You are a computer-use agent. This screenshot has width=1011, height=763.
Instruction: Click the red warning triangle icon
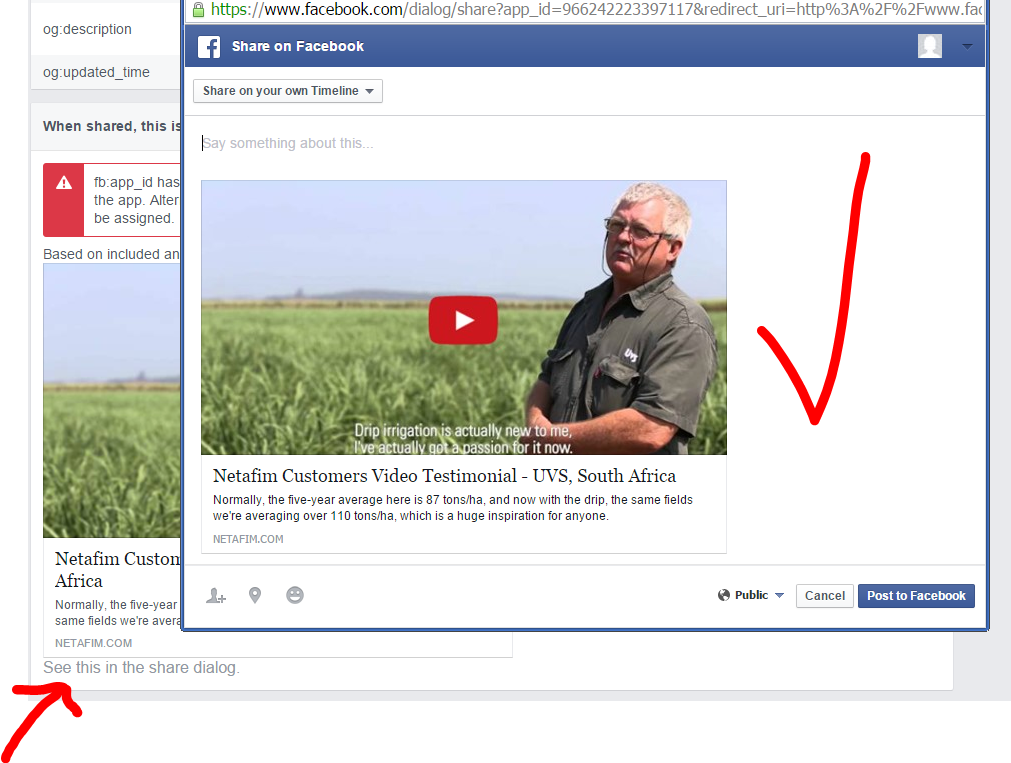[x=64, y=183]
